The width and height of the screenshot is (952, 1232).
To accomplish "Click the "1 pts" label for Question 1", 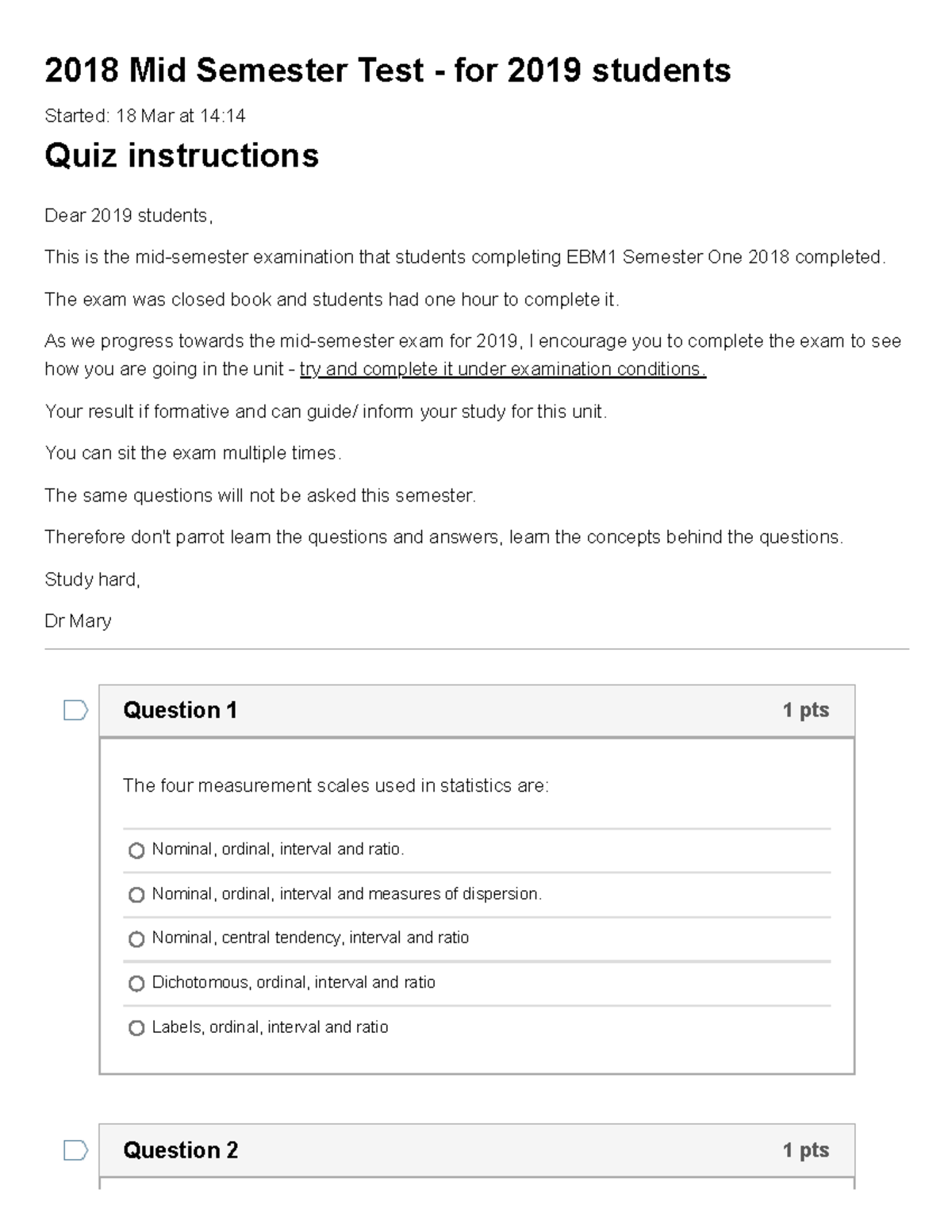I will click(806, 710).
